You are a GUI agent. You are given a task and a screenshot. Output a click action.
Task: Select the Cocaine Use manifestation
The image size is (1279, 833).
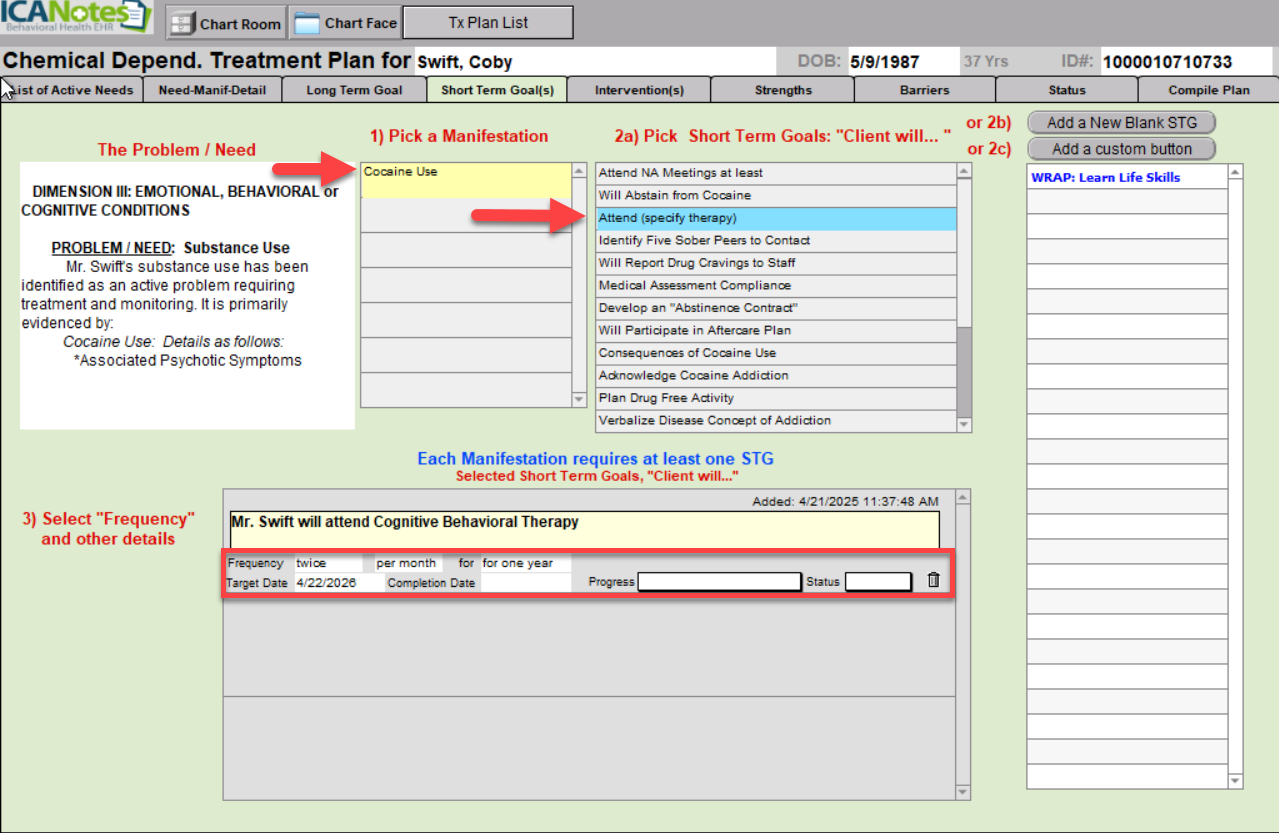click(465, 180)
